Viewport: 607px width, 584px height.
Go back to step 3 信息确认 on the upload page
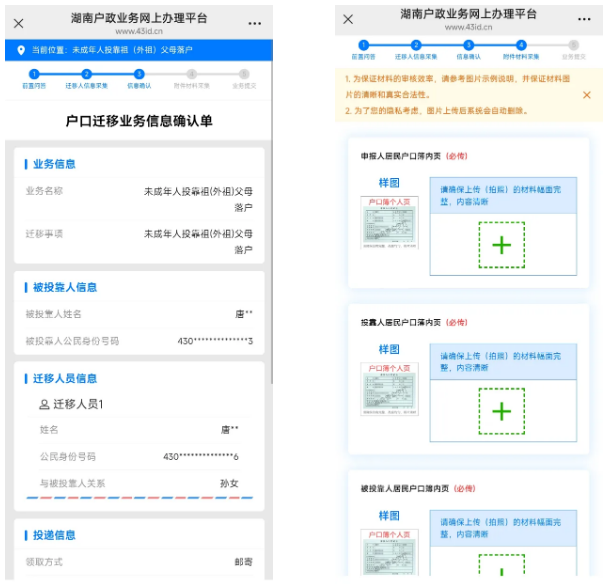(x=468, y=45)
